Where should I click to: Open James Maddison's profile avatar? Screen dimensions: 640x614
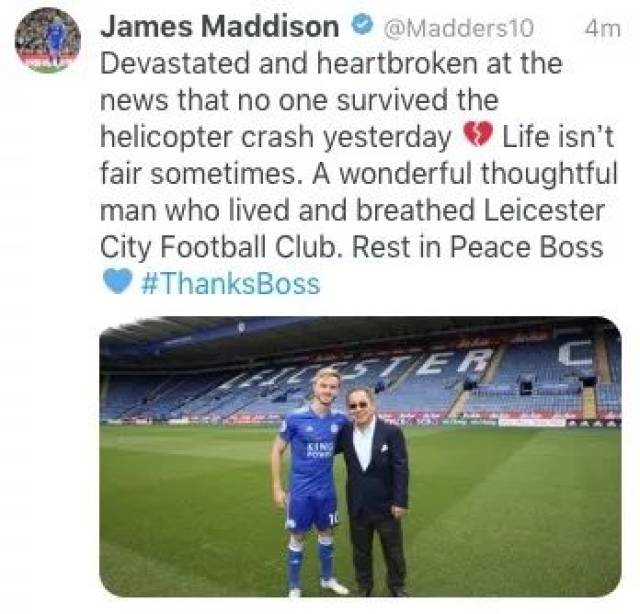pos(48,40)
